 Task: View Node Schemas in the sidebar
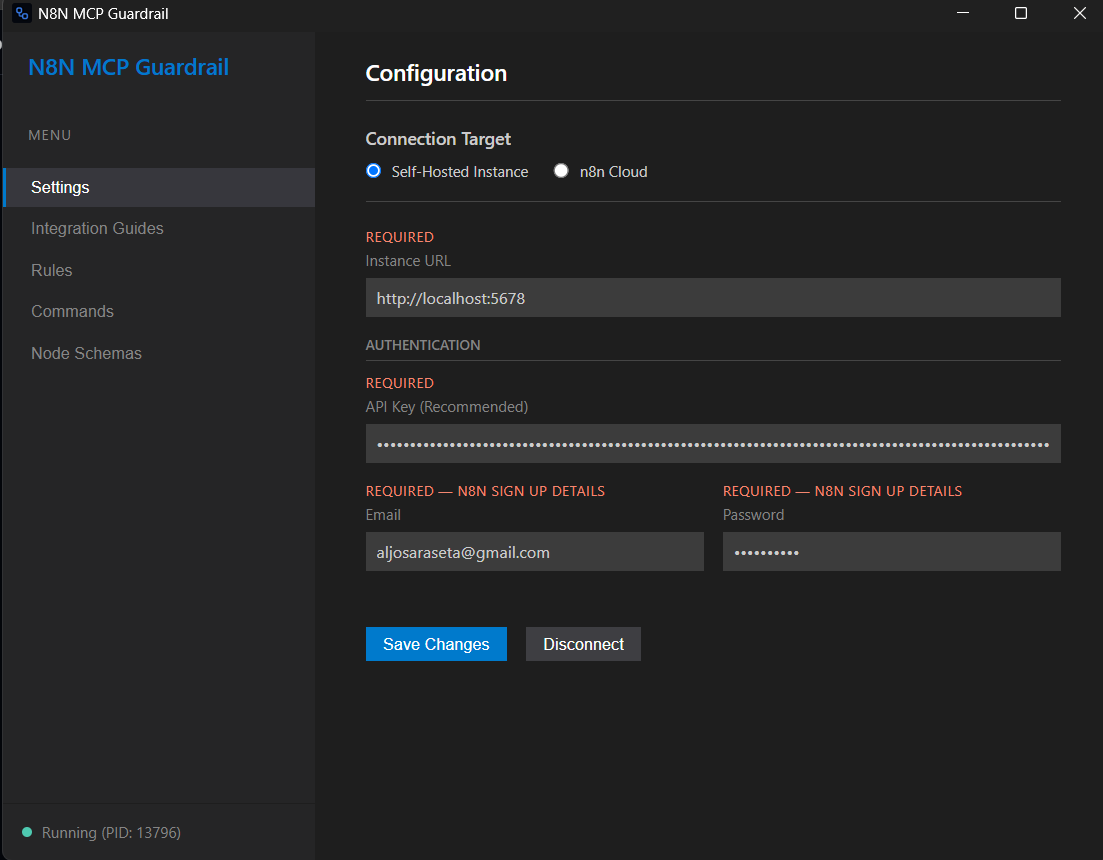pyautogui.click(x=86, y=353)
